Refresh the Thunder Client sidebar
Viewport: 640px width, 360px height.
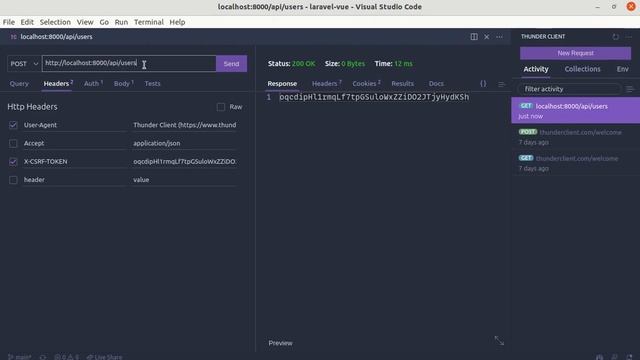616,37
